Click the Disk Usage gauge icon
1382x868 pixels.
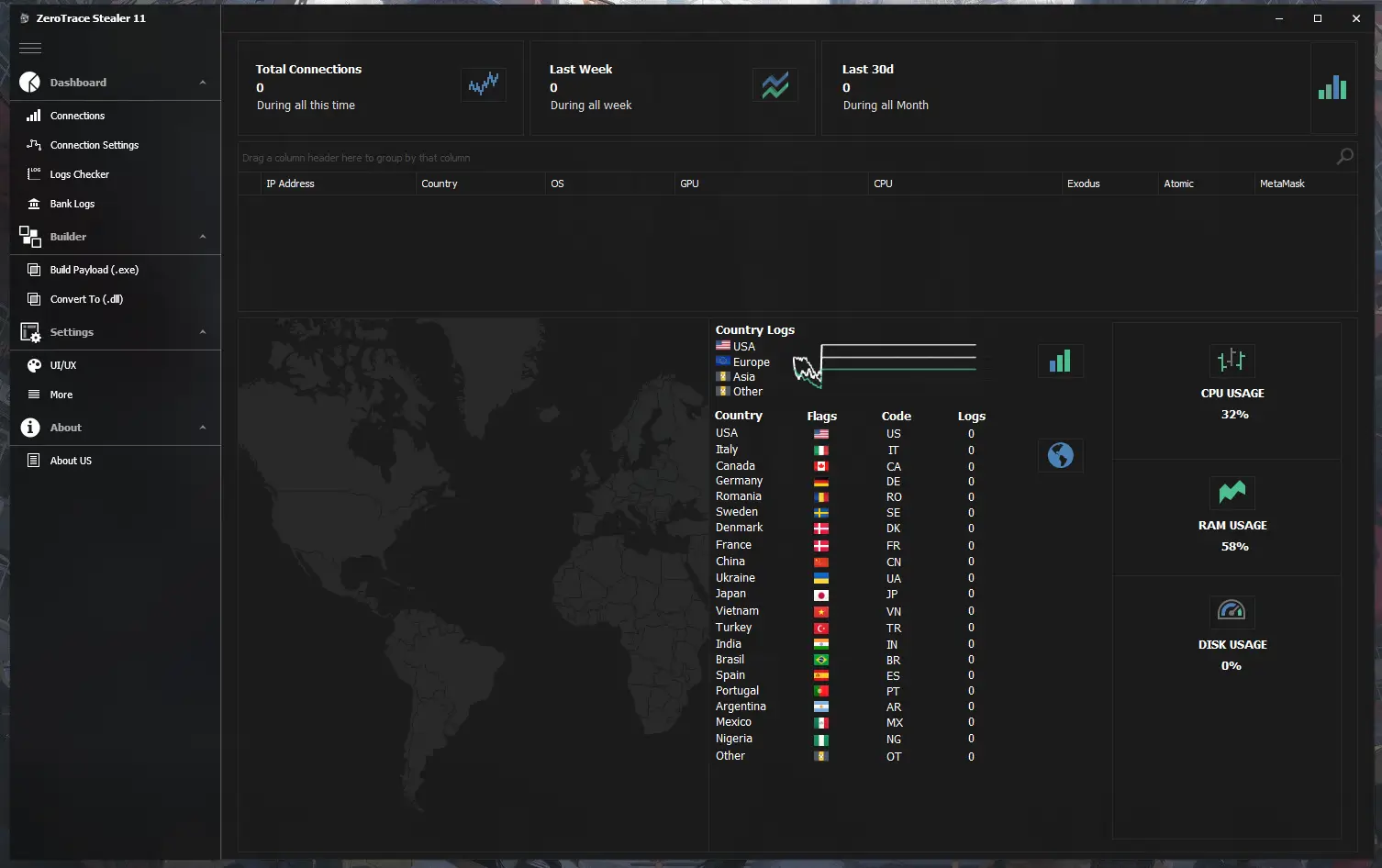click(1231, 611)
